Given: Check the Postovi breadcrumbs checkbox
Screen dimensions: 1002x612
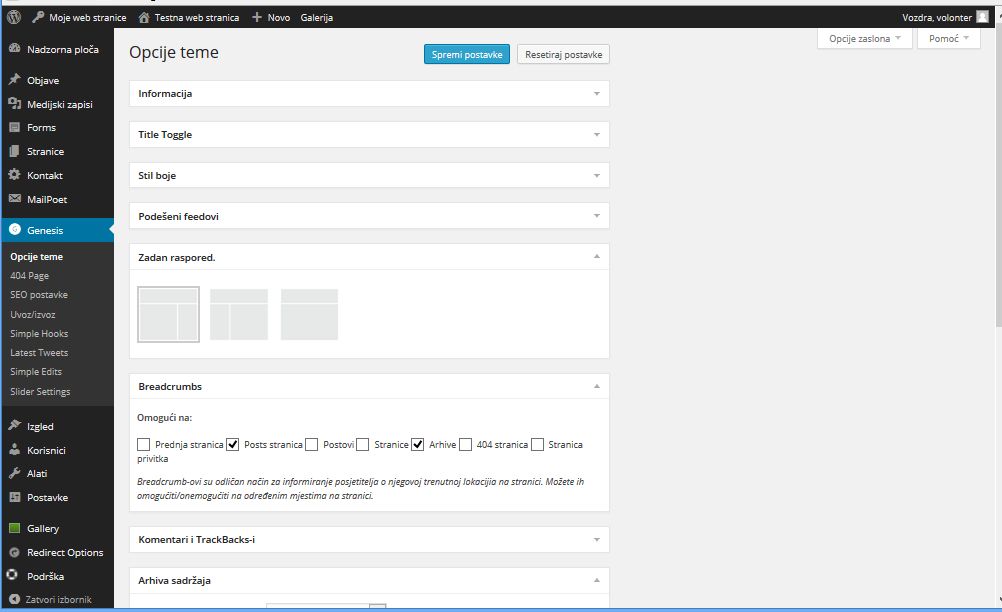Looking at the screenshot, I should (311, 444).
